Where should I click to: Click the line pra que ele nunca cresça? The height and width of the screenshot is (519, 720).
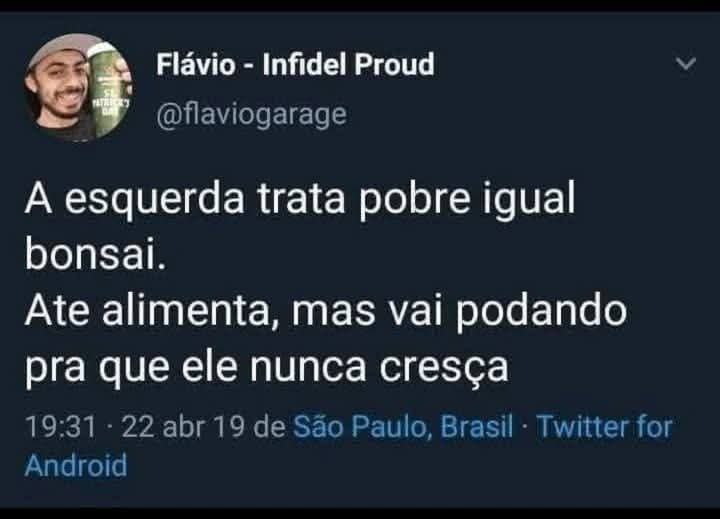(x=267, y=367)
